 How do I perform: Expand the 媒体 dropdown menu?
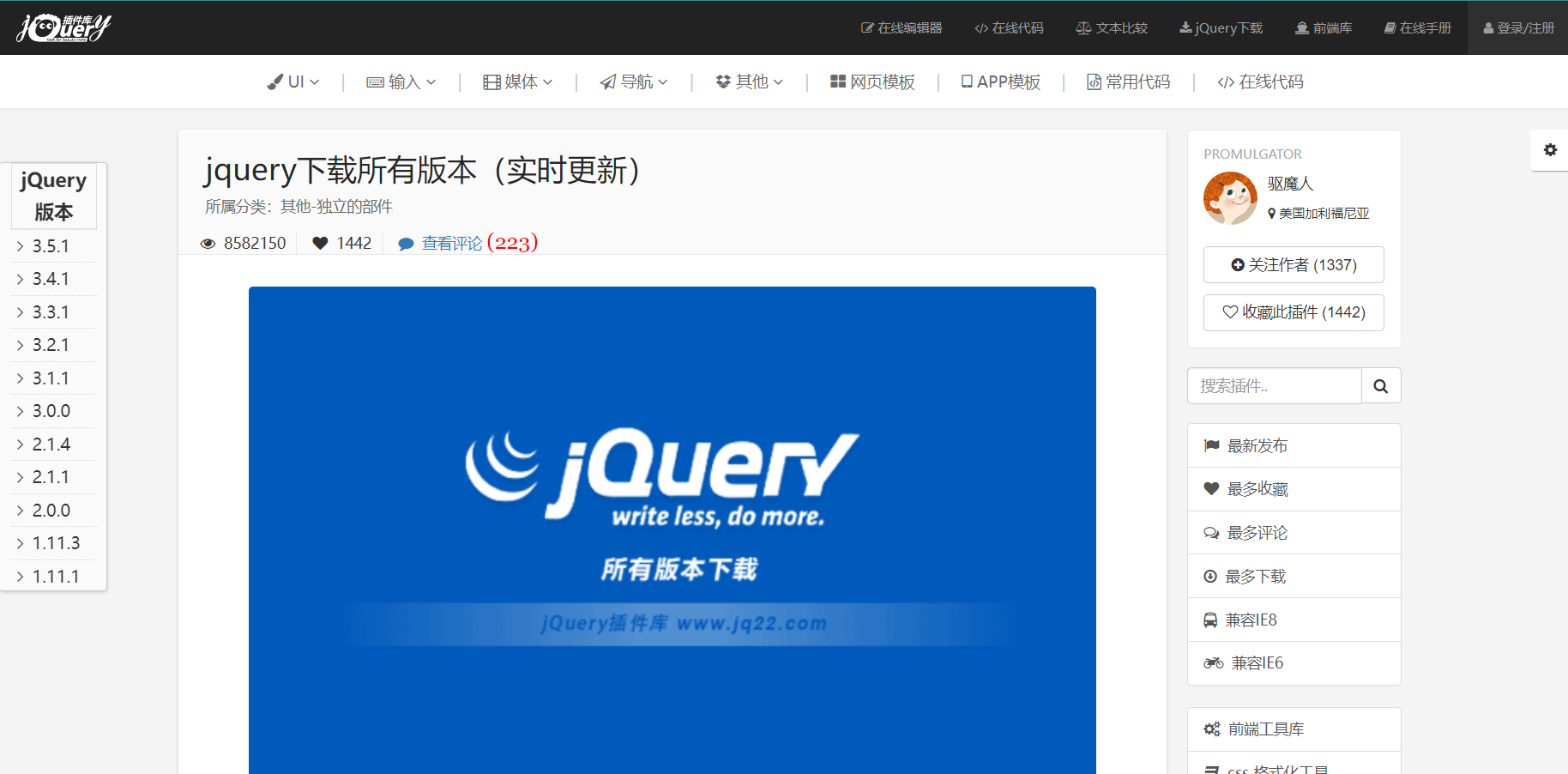click(x=518, y=82)
